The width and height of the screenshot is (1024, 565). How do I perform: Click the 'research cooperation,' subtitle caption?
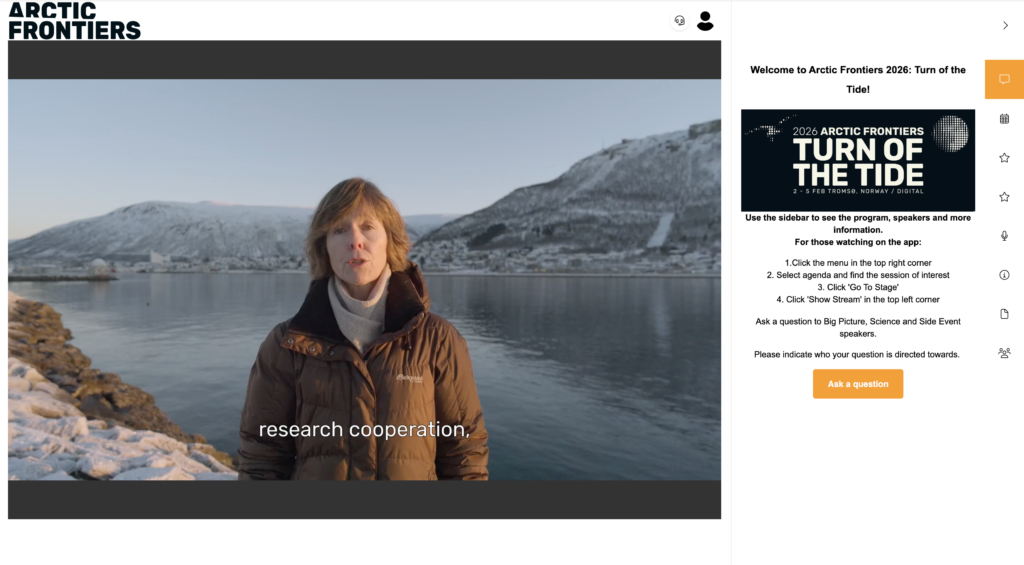[364, 430]
